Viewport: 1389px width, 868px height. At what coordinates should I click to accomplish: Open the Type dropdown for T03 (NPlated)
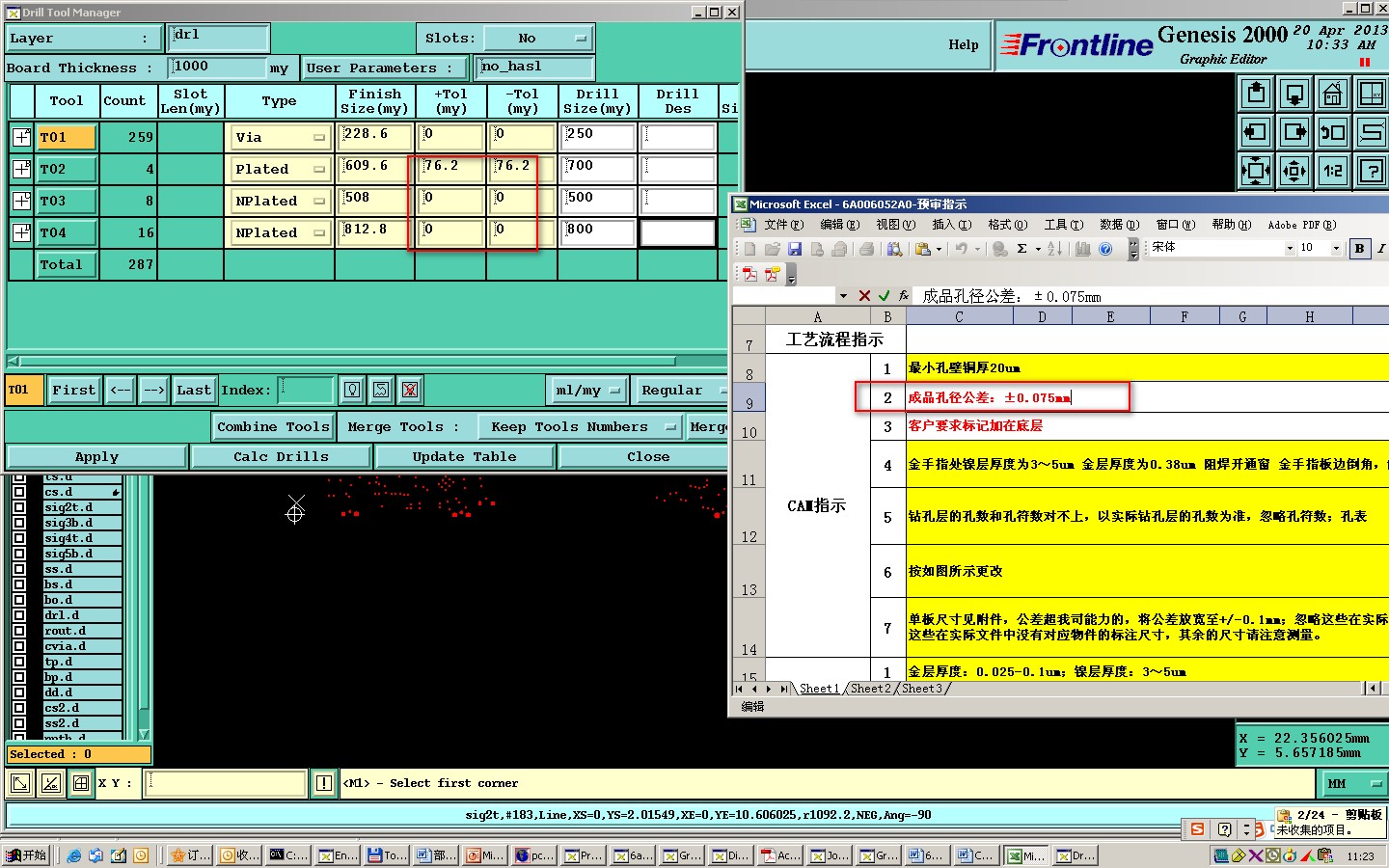point(281,201)
